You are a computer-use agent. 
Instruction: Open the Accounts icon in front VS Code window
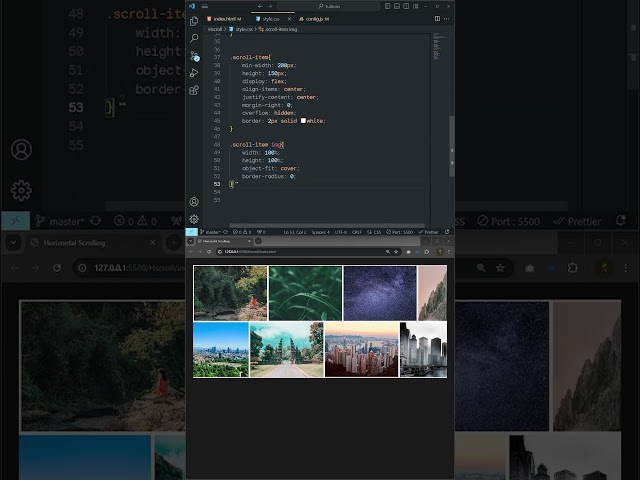pyautogui.click(x=194, y=202)
